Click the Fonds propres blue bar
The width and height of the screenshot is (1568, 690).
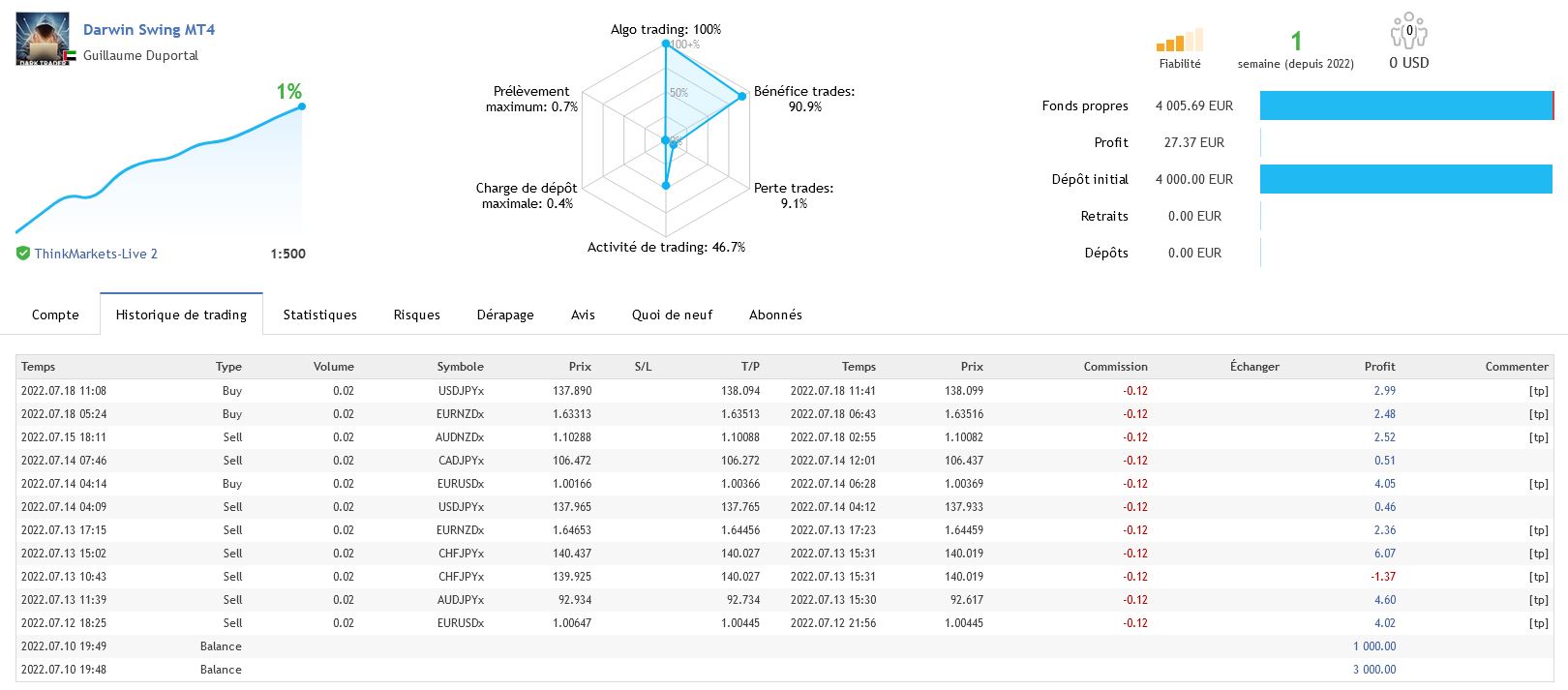coord(1405,105)
